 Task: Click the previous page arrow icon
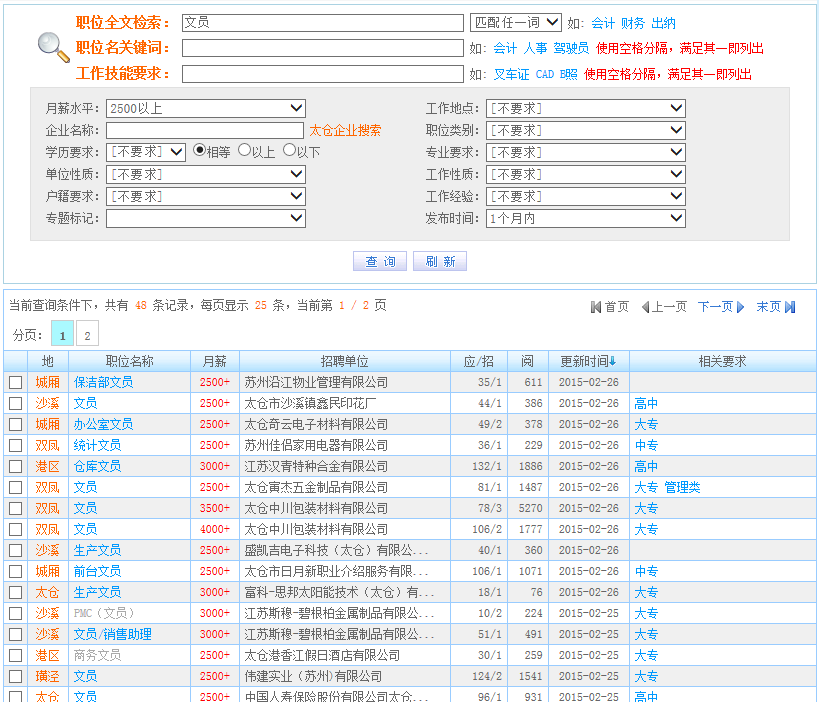646,307
